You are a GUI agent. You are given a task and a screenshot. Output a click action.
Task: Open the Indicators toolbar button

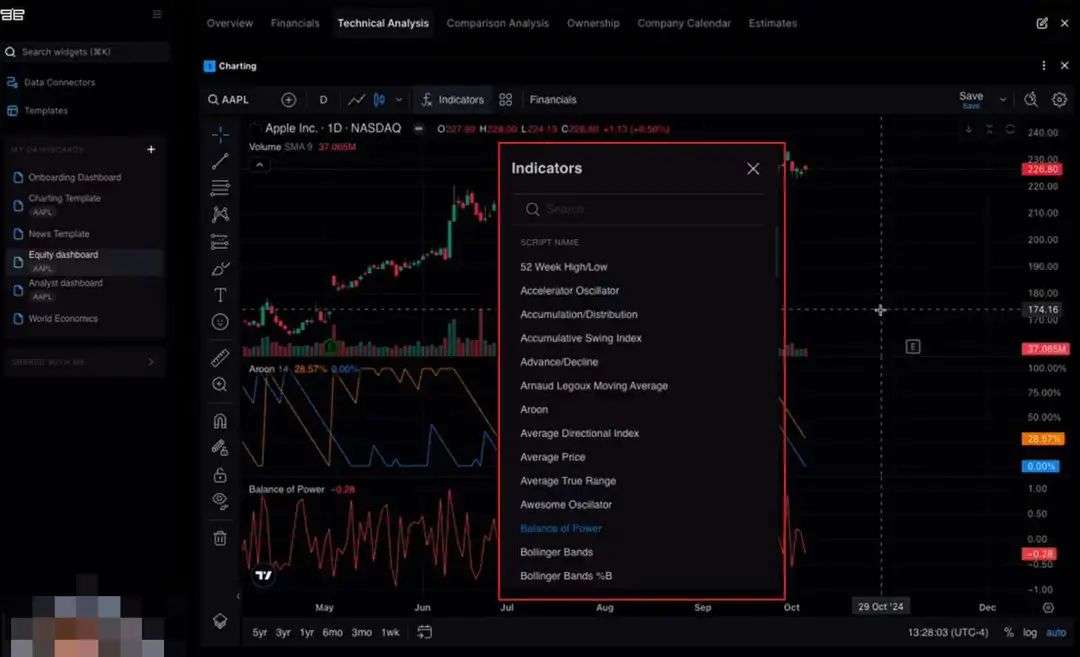pyautogui.click(x=453, y=100)
